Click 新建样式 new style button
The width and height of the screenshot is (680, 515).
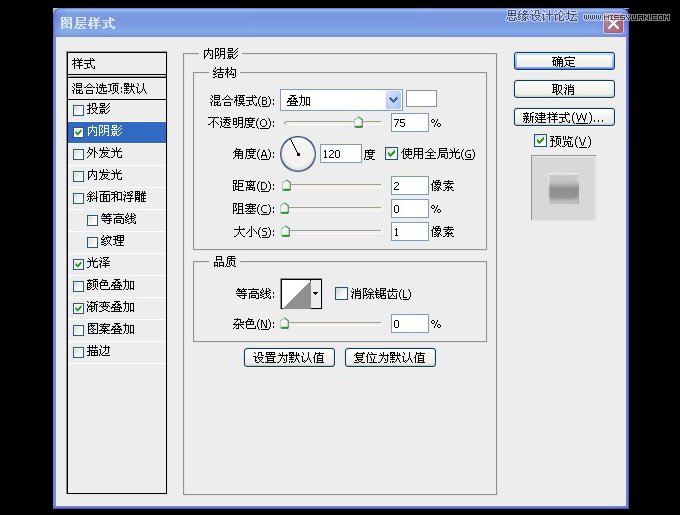click(564, 117)
